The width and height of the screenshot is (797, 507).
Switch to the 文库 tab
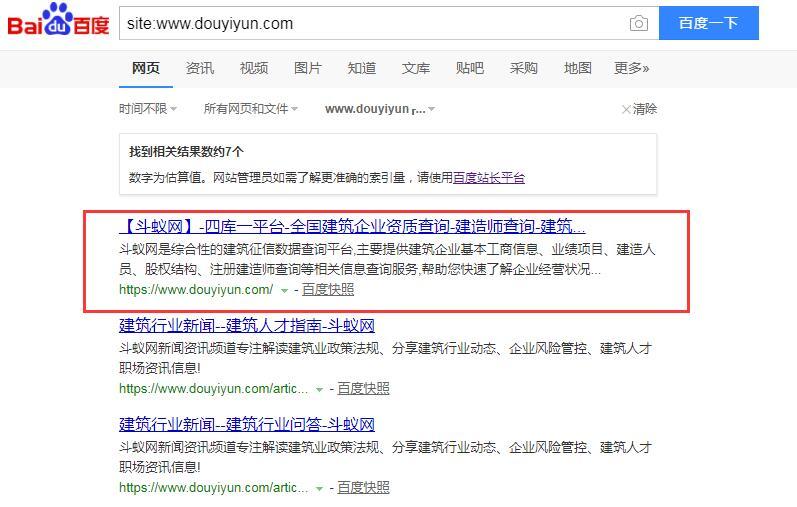click(416, 68)
